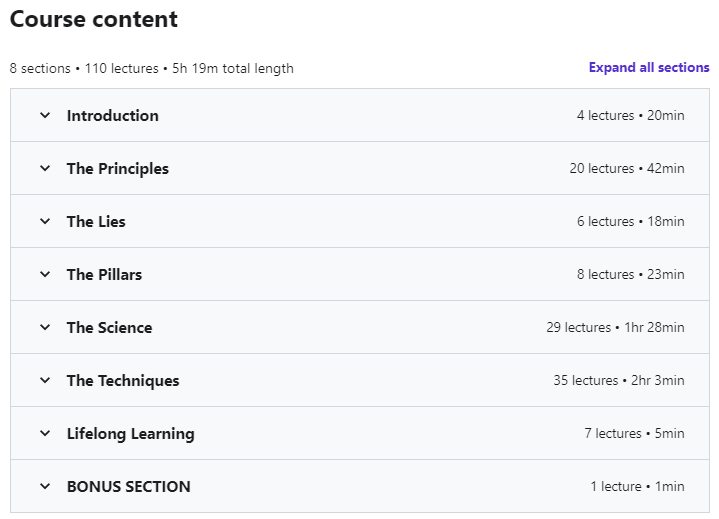Open the Introduction section title
Image resolution: width=719 pixels, height=519 pixels.
(113, 115)
